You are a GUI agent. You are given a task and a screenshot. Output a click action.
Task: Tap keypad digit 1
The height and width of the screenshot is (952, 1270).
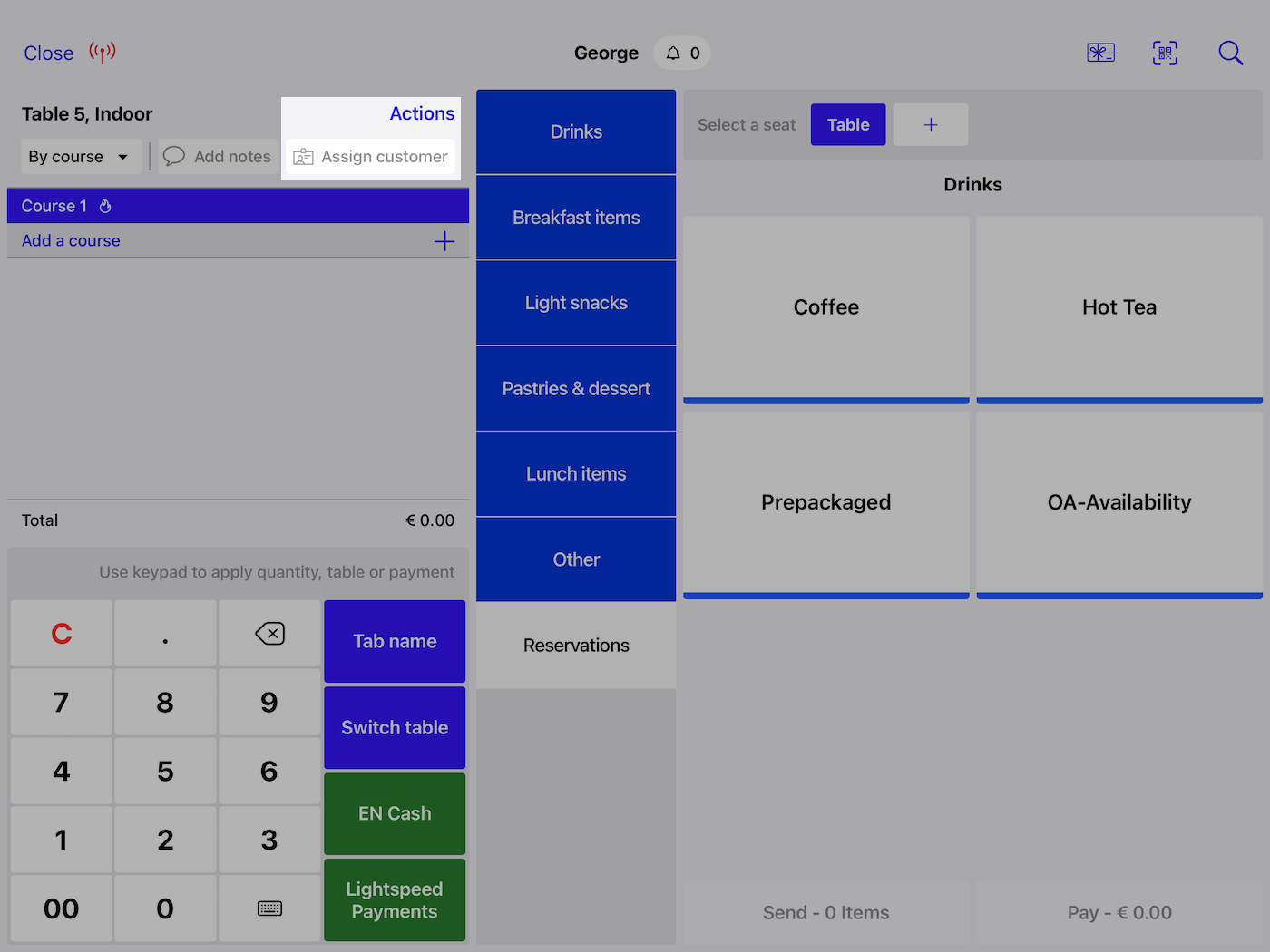click(62, 840)
